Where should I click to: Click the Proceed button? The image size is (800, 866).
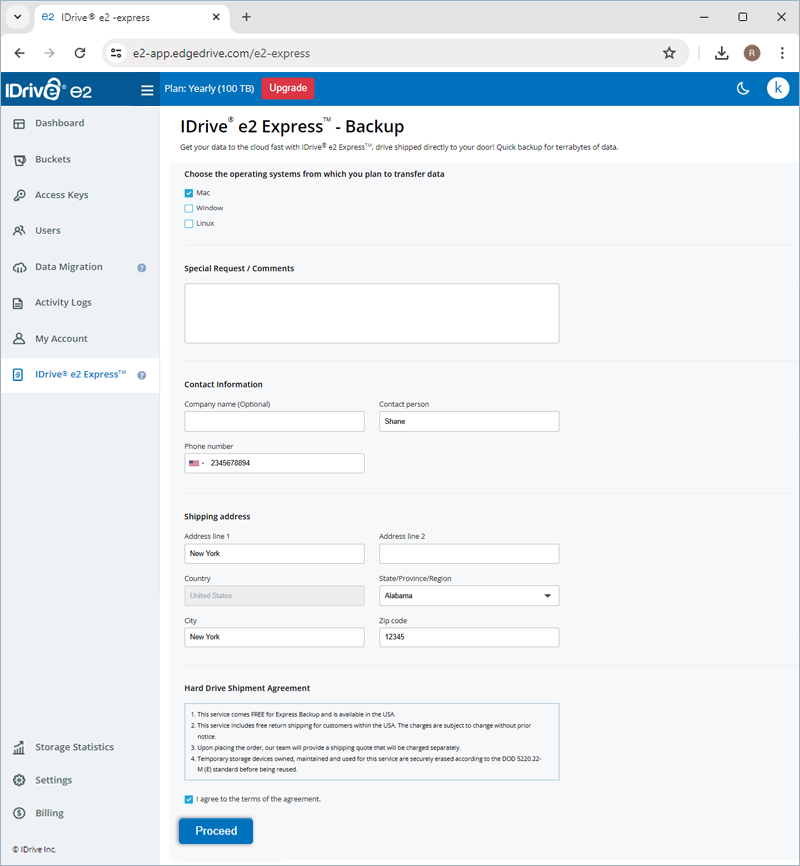click(x=216, y=831)
